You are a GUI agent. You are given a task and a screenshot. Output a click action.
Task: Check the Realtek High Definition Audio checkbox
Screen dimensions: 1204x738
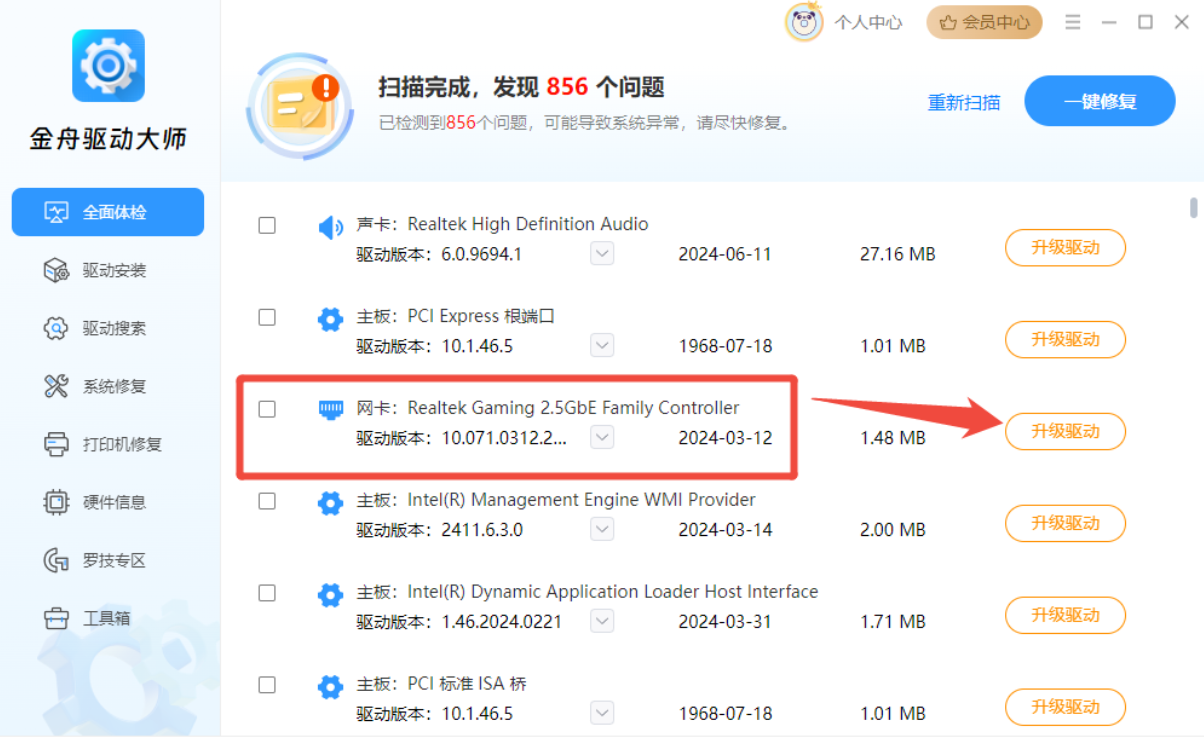coord(267,226)
